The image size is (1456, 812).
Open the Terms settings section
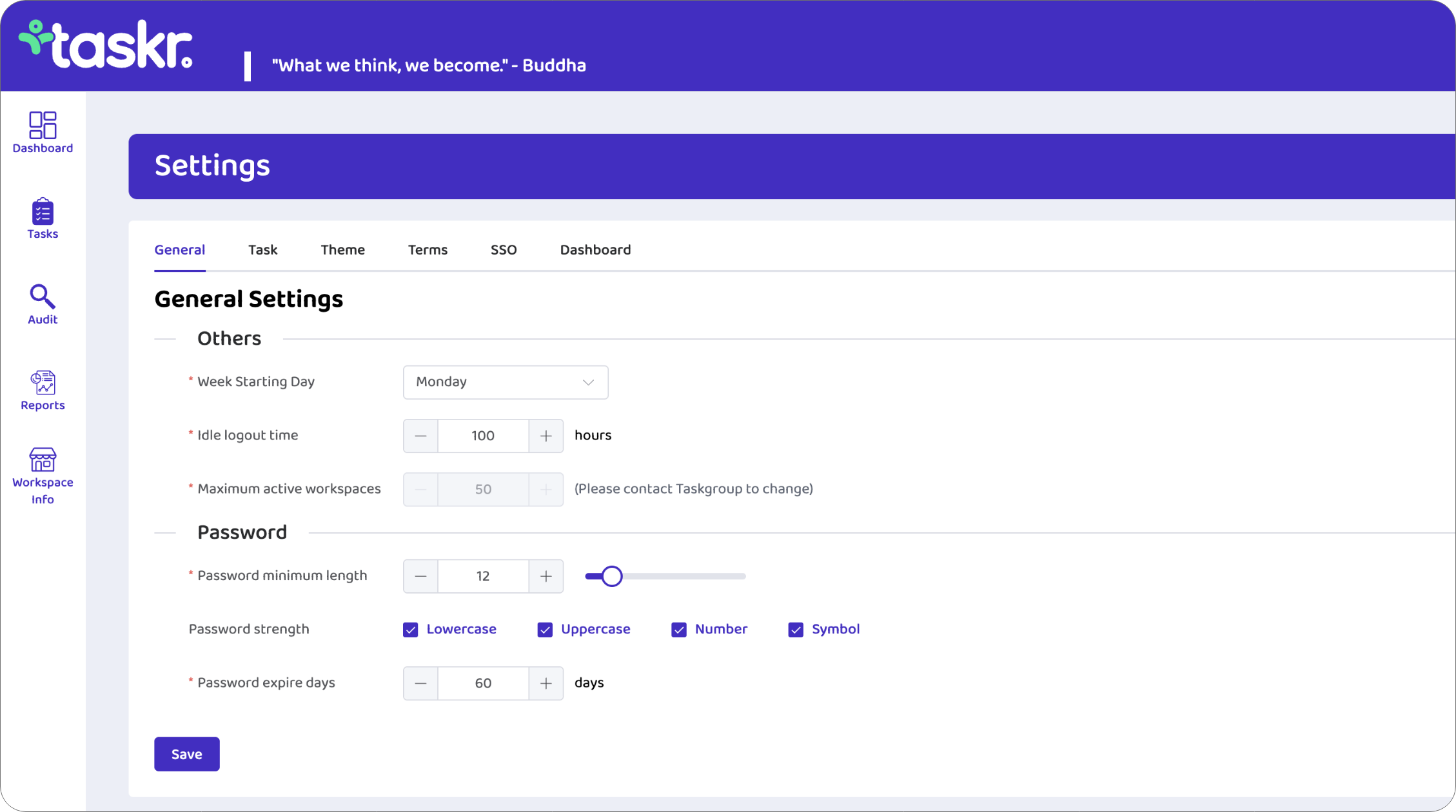pos(427,250)
